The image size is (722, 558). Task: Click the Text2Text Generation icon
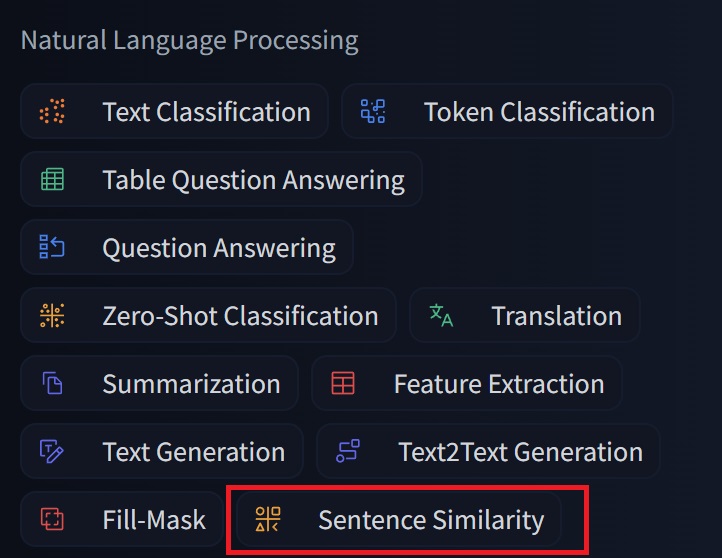348,452
